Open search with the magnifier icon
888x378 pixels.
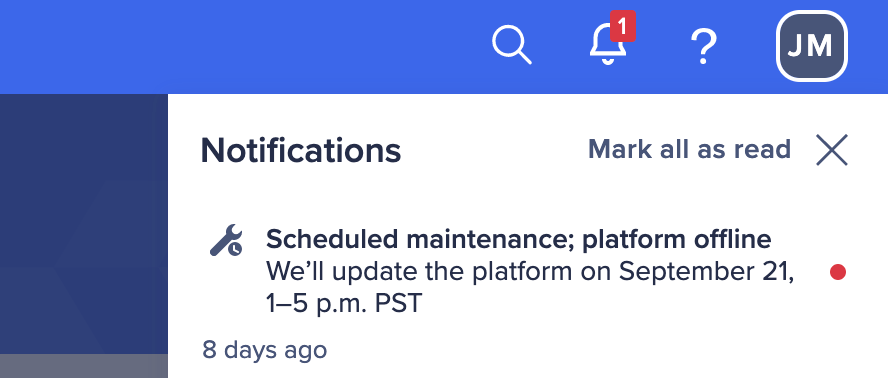click(511, 45)
